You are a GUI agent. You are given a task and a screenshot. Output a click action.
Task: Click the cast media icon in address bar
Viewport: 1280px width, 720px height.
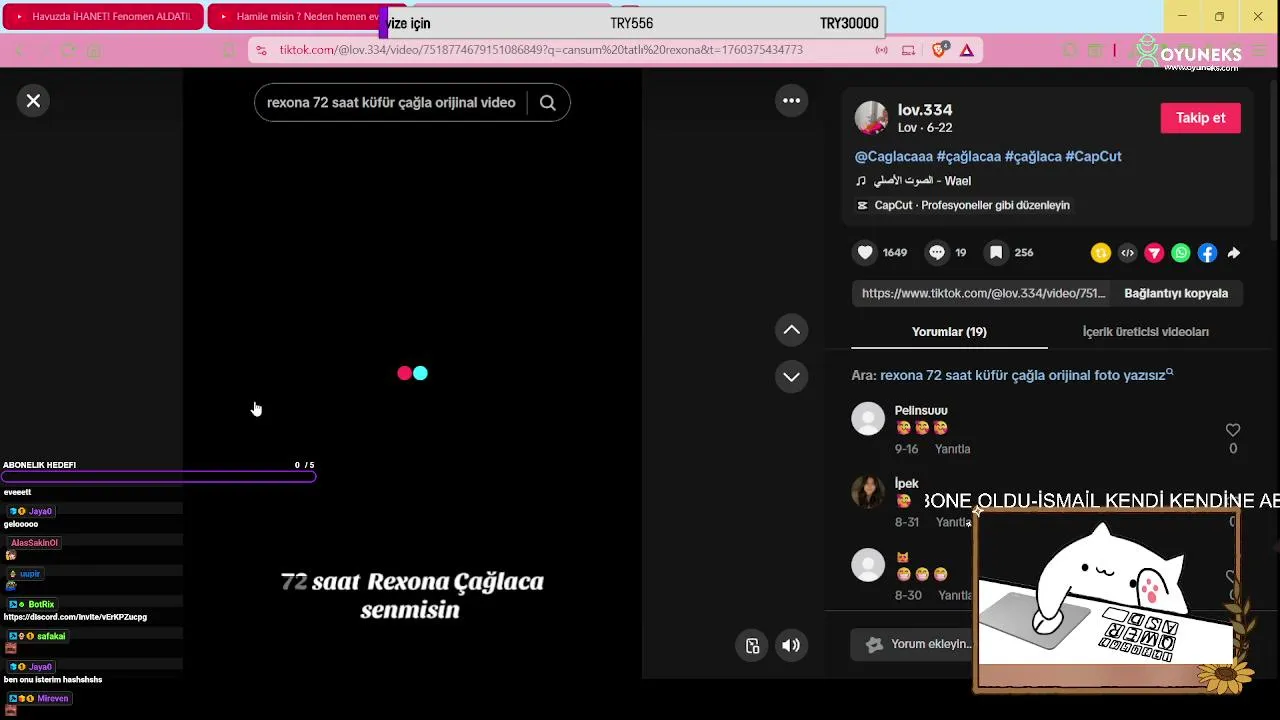882,50
